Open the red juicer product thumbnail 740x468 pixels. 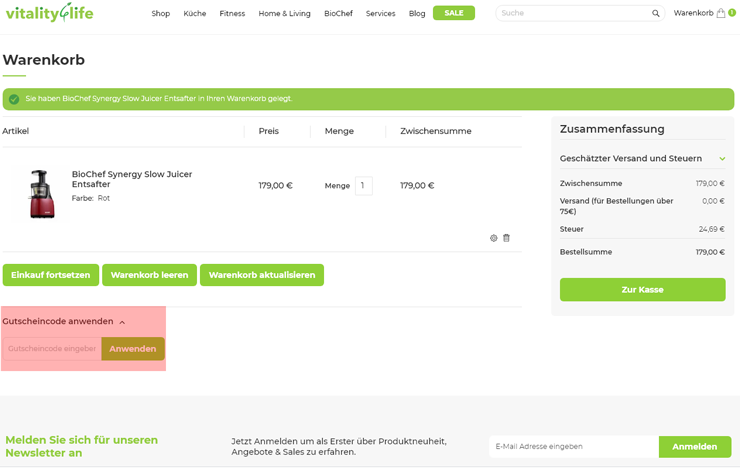[42, 194]
